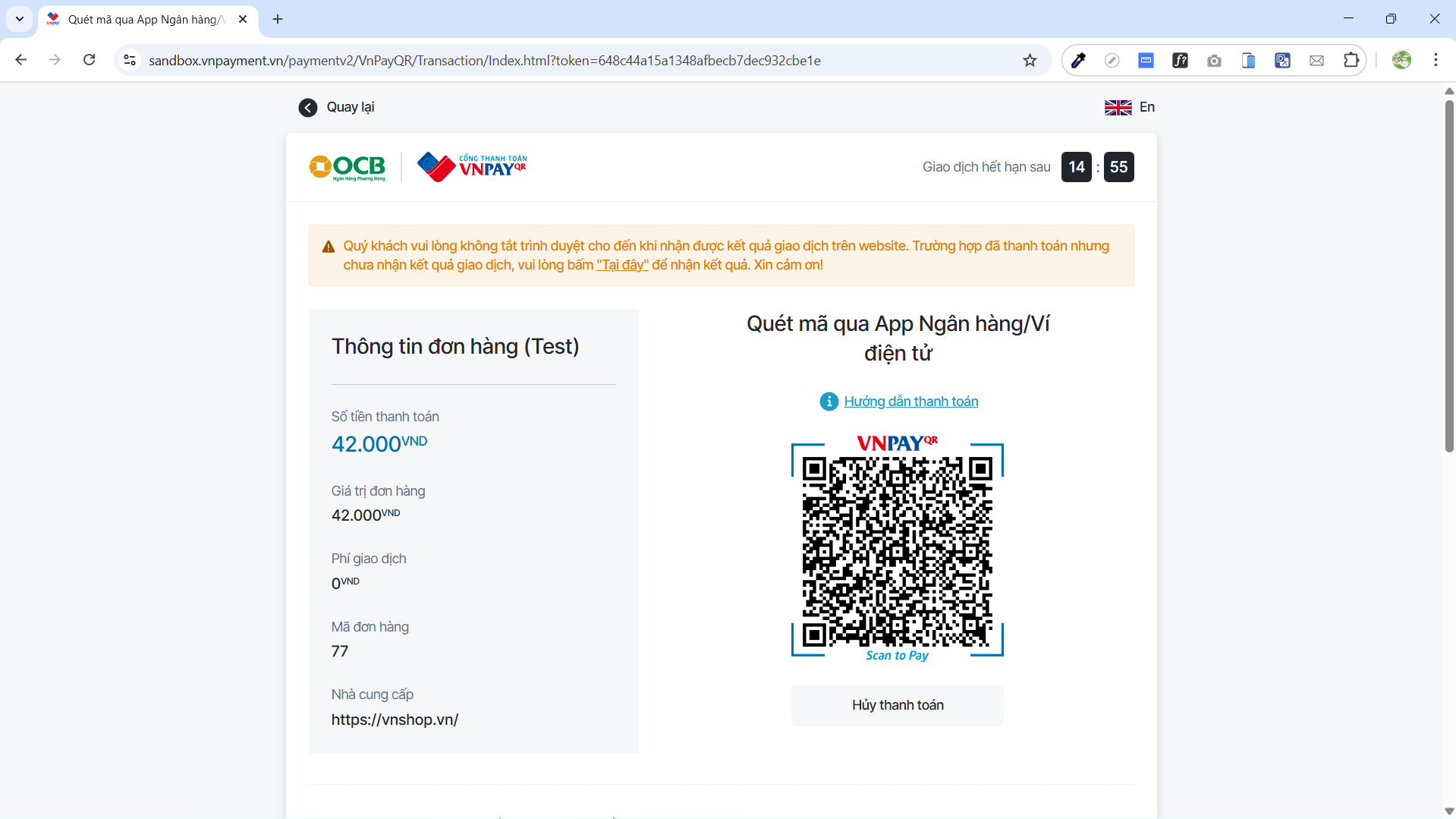The width and height of the screenshot is (1456, 819).
Task: View site information in the address bar
Action: pos(130,61)
